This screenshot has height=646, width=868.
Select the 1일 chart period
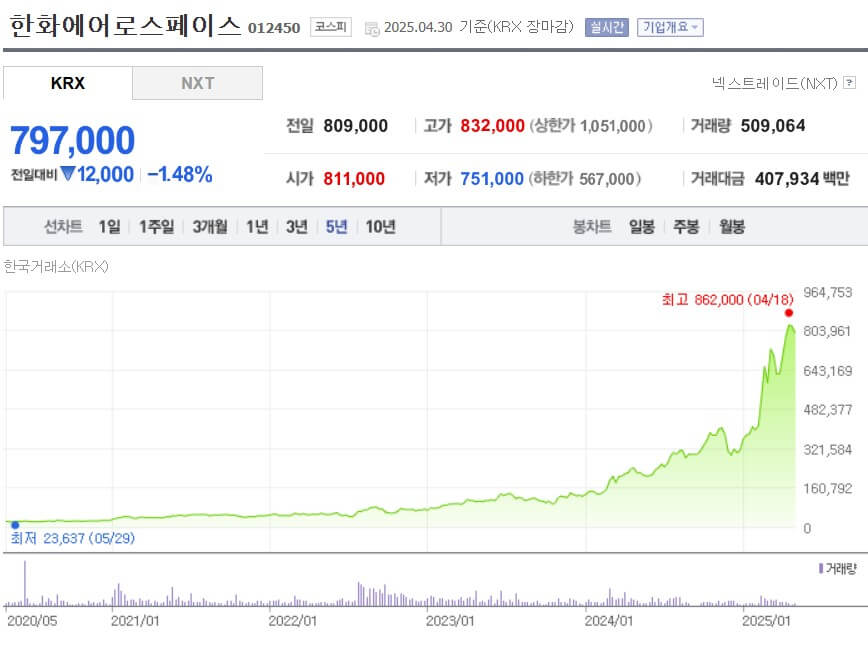pyautogui.click(x=110, y=227)
